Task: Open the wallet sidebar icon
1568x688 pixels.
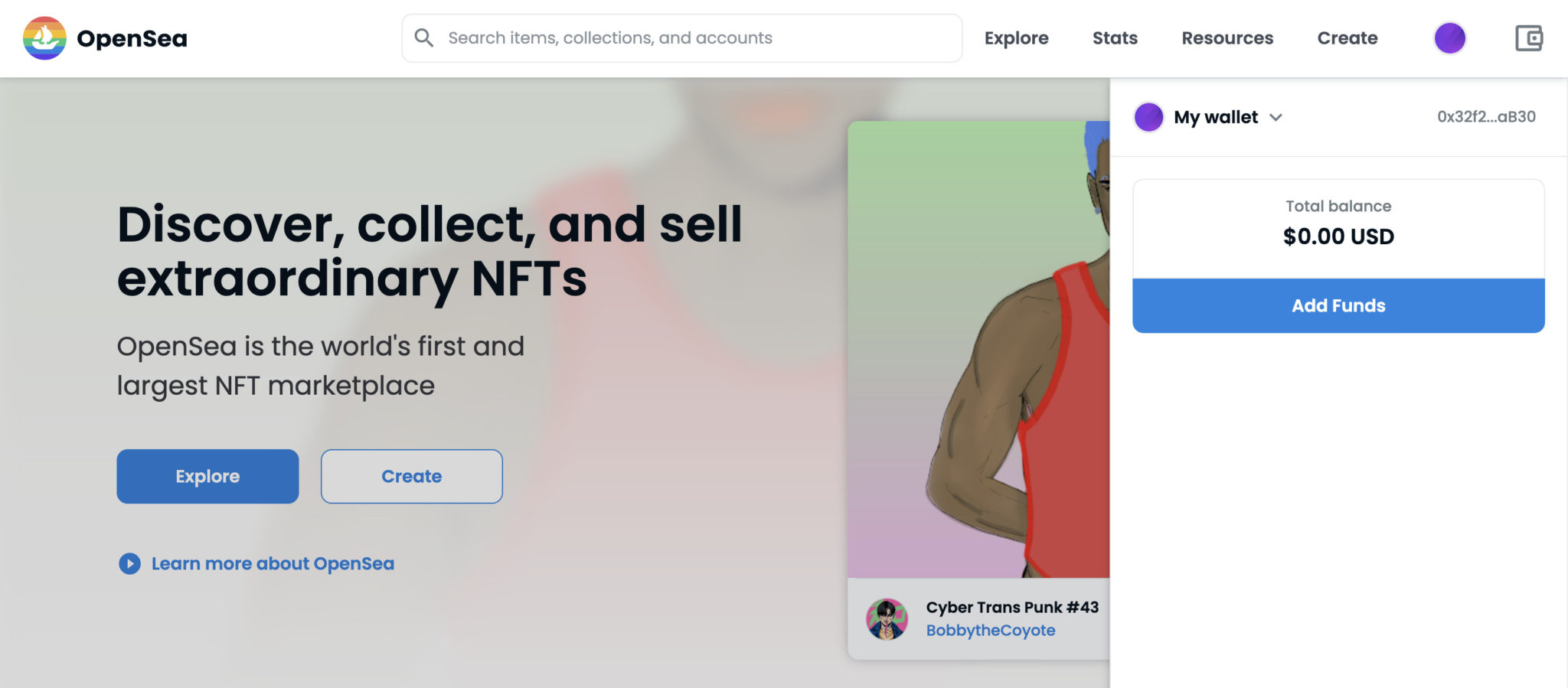Action: tap(1529, 37)
